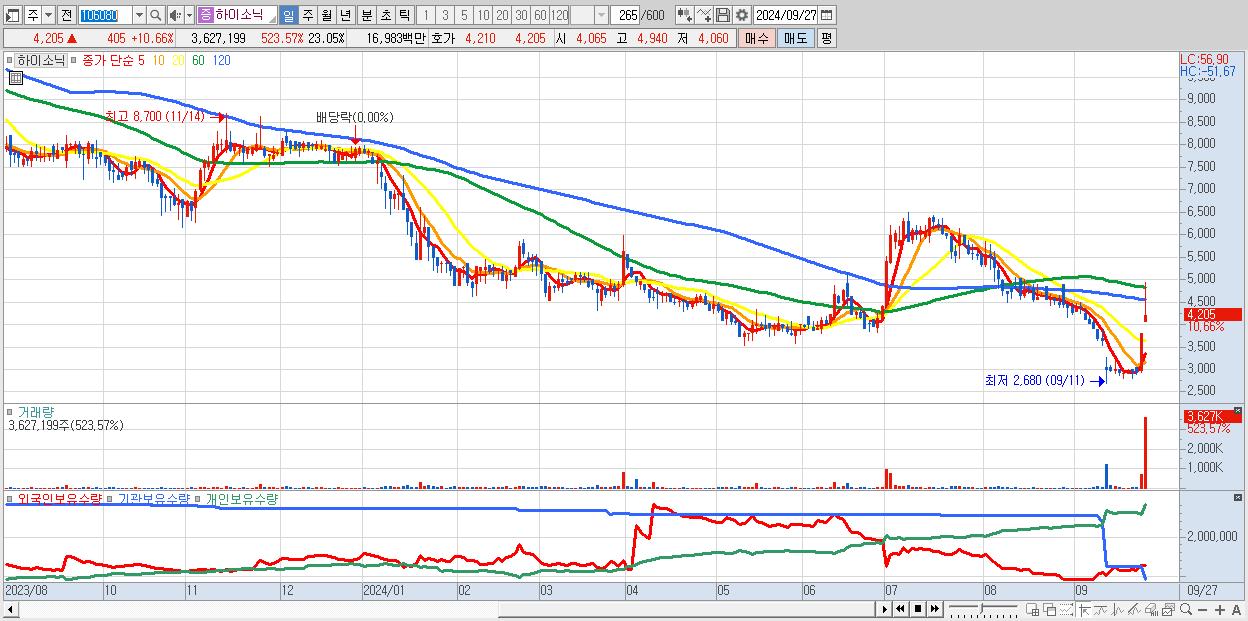Choose the 3 interval button
This screenshot has width=1248, height=621.
pyautogui.click(x=445, y=15)
